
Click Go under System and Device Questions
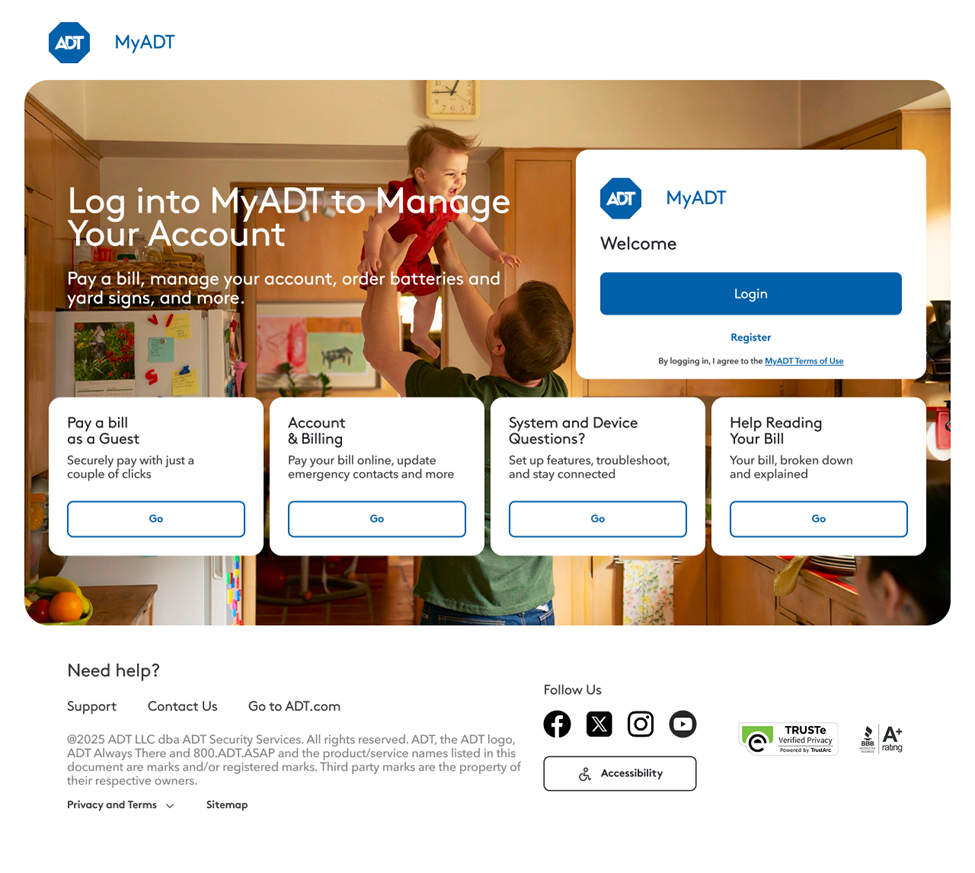(x=598, y=519)
